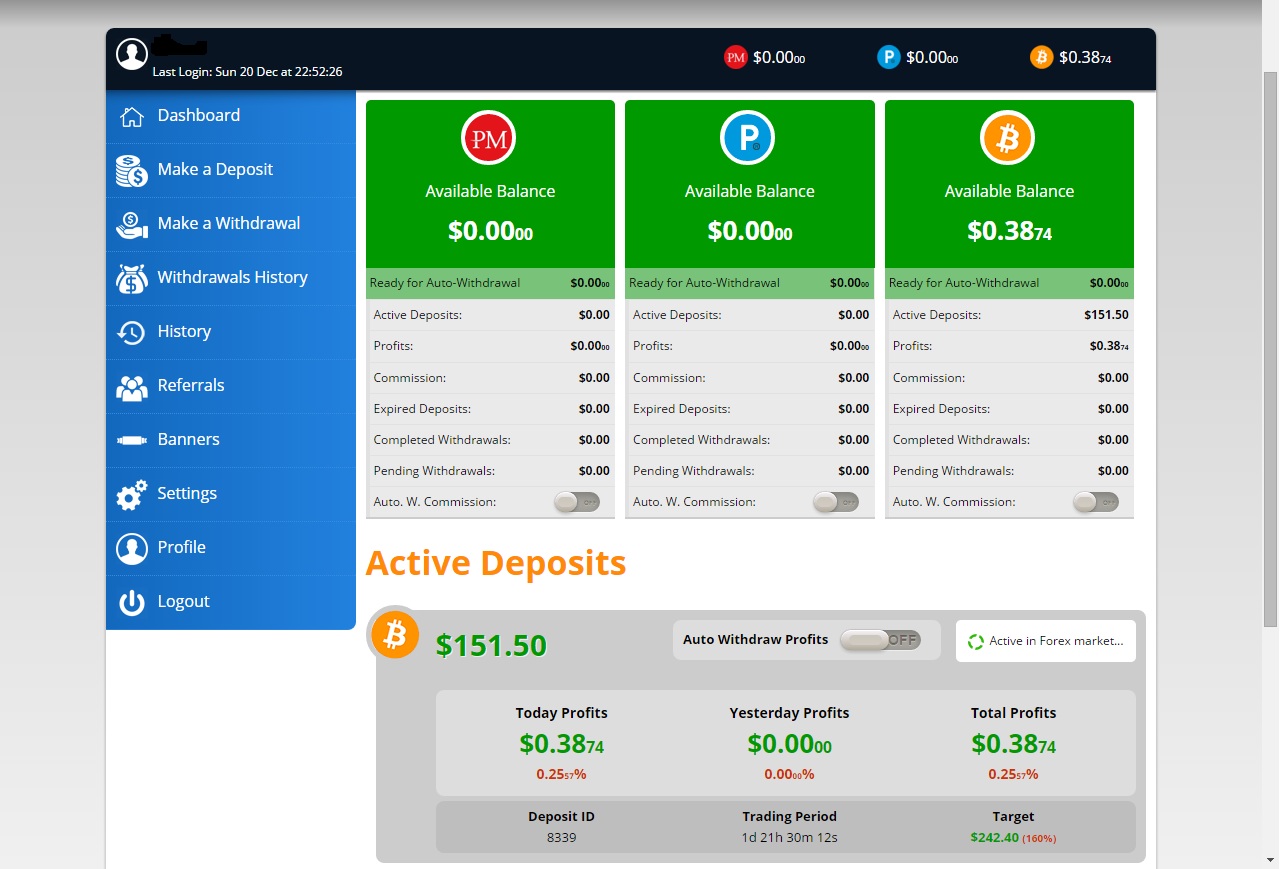Open the Banners menu item
1280x869 pixels.
pos(188,440)
